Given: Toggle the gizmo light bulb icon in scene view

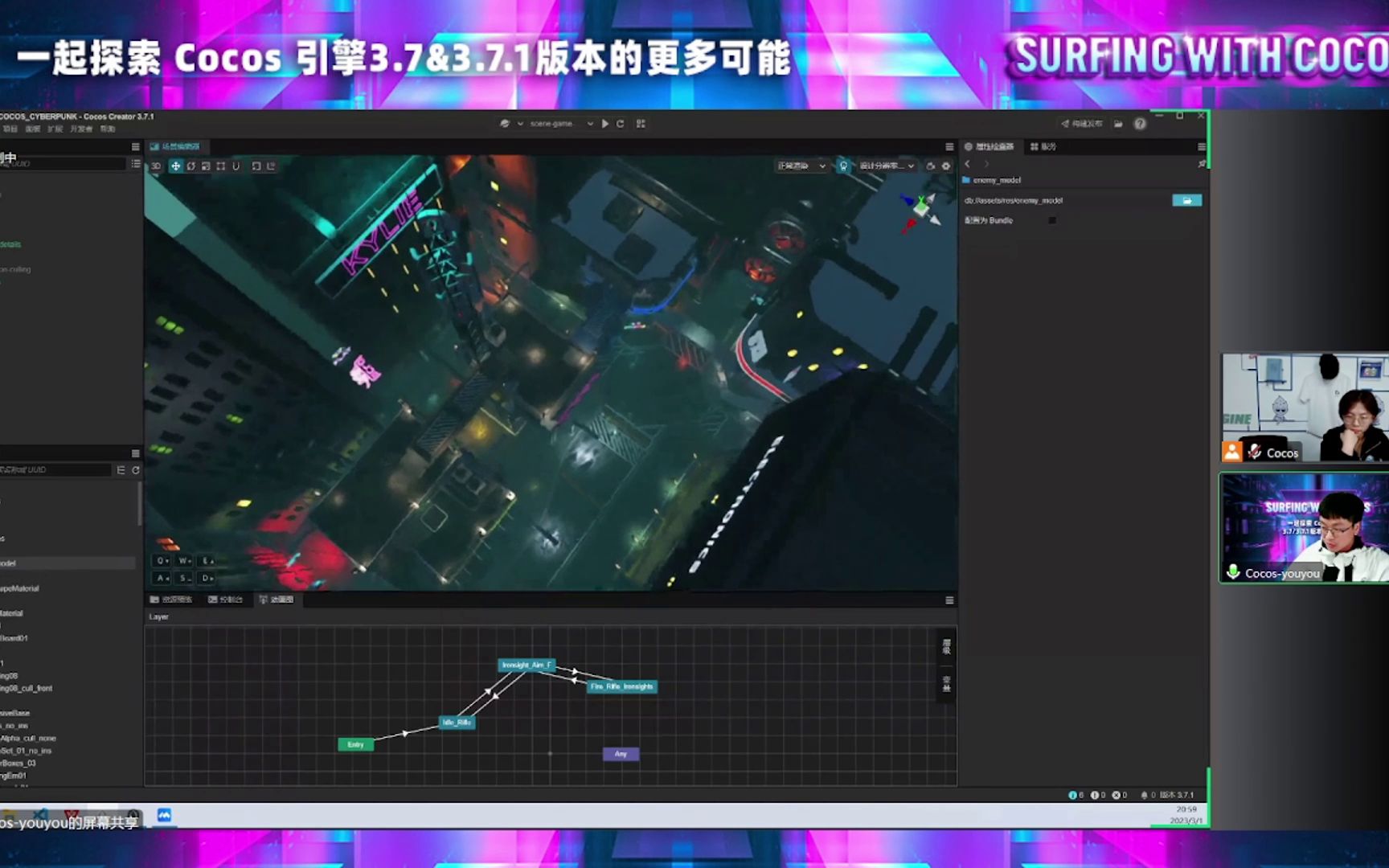Looking at the screenshot, I should [x=842, y=166].
